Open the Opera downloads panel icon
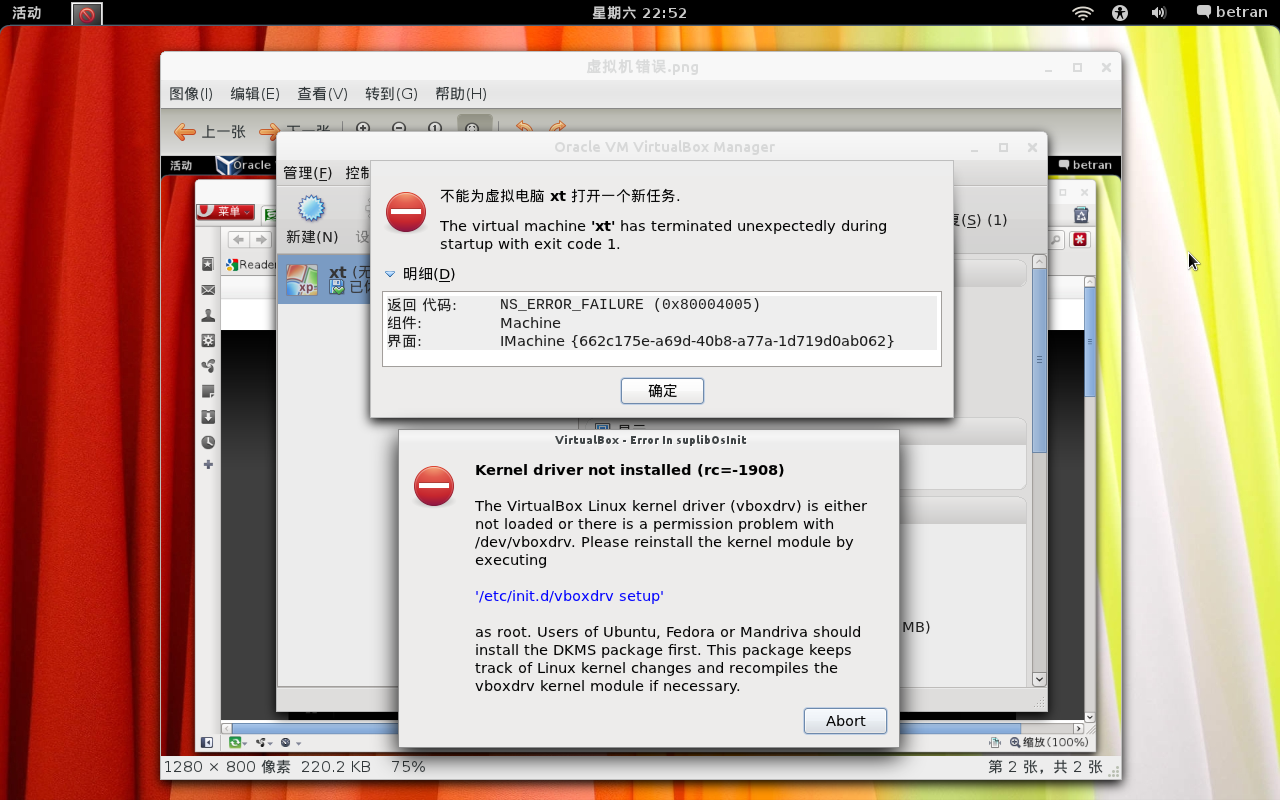 point(208,417)
